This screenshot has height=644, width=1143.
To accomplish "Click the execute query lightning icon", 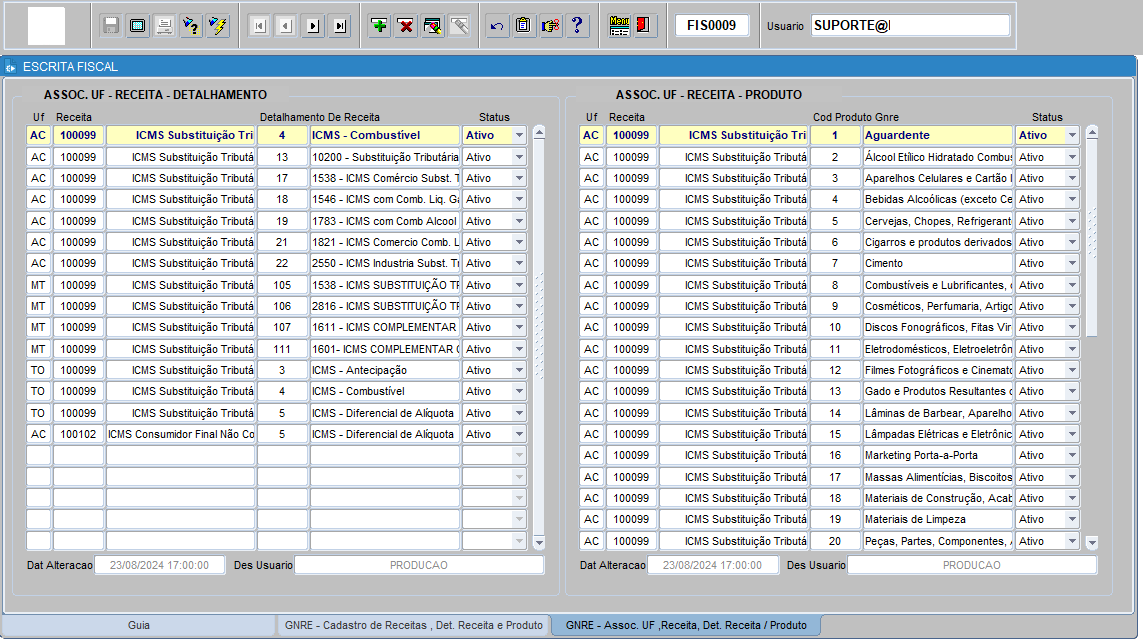I will [x=218, y=26].
